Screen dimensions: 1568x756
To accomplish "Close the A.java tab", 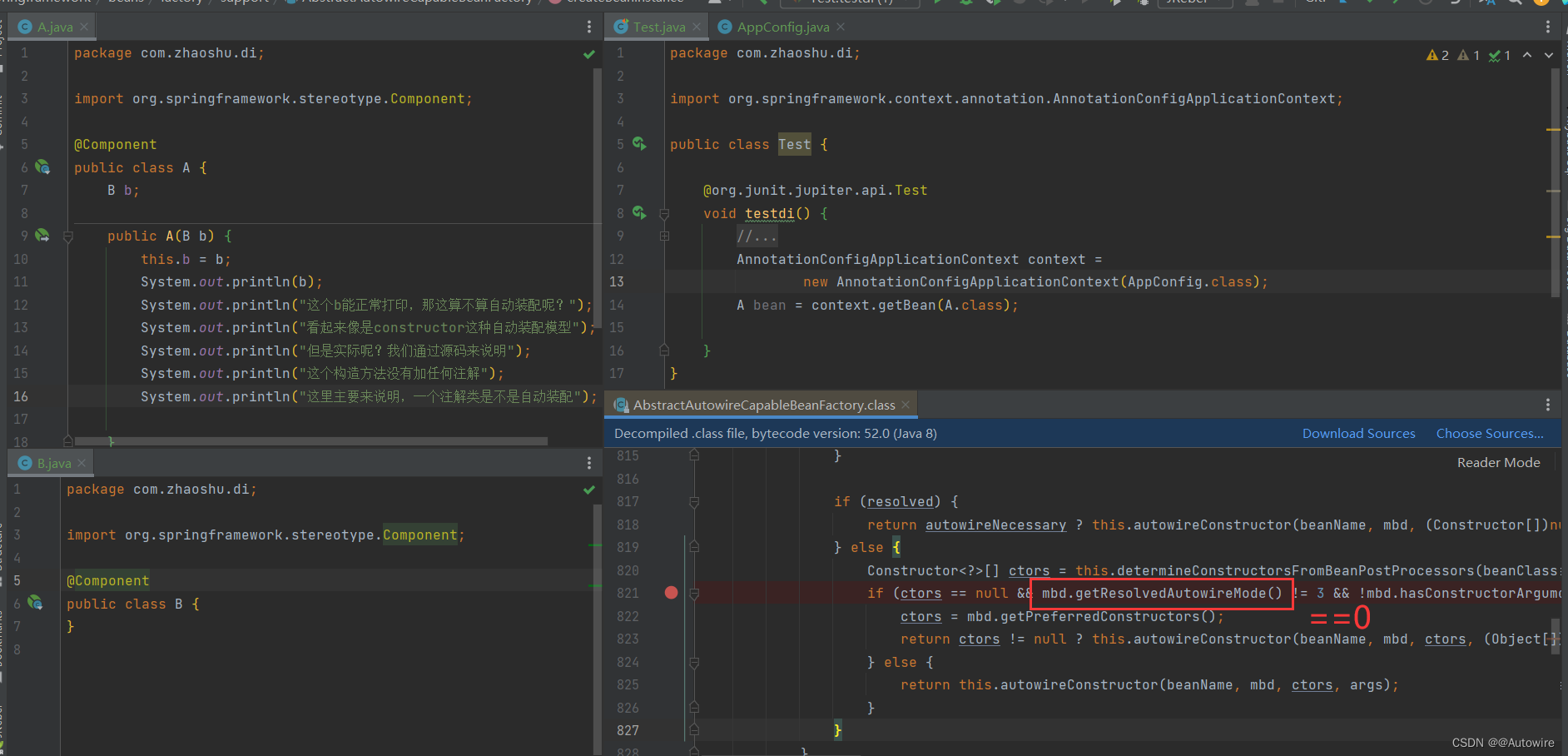I will pos(84,27).
